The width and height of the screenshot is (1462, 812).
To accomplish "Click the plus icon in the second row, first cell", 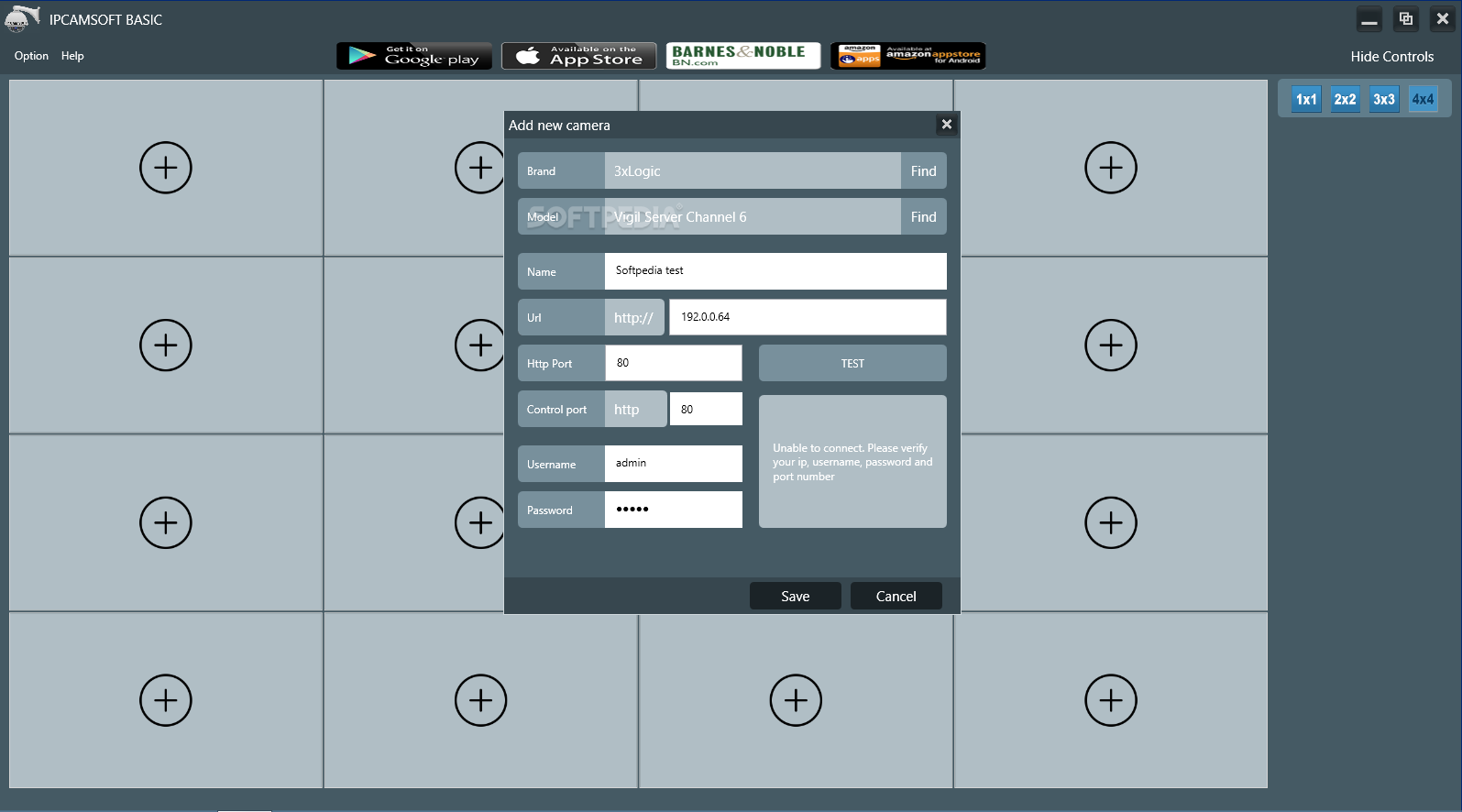I will click(x=166, y=346).
